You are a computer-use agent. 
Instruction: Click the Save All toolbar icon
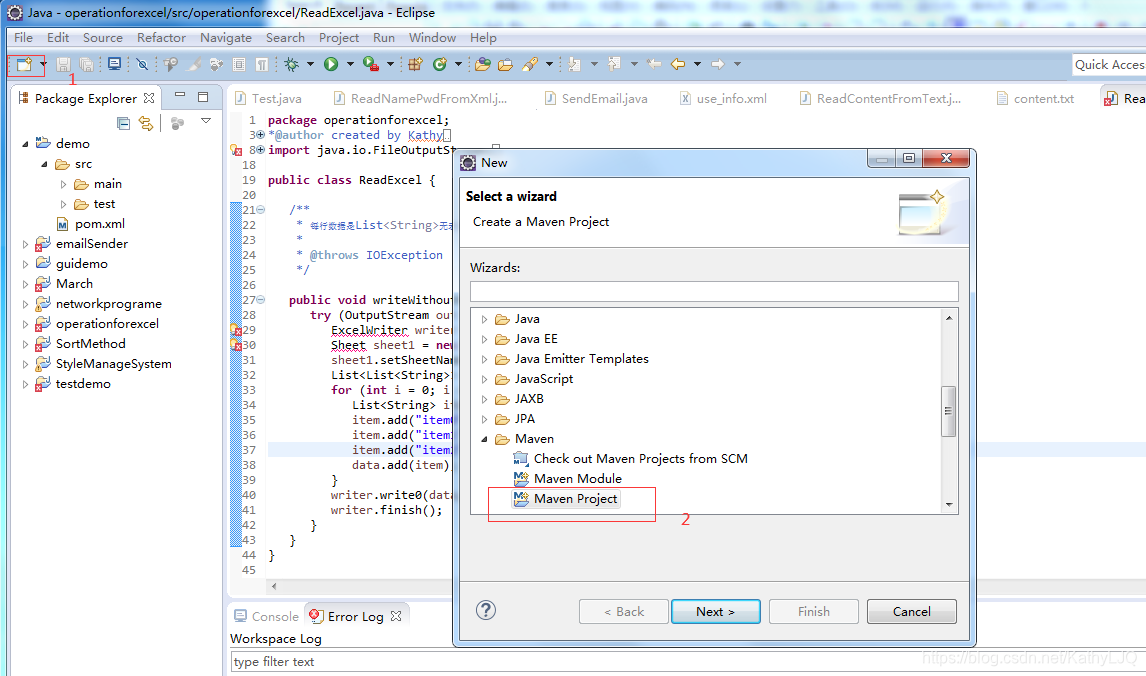click(x=86, y=64)
